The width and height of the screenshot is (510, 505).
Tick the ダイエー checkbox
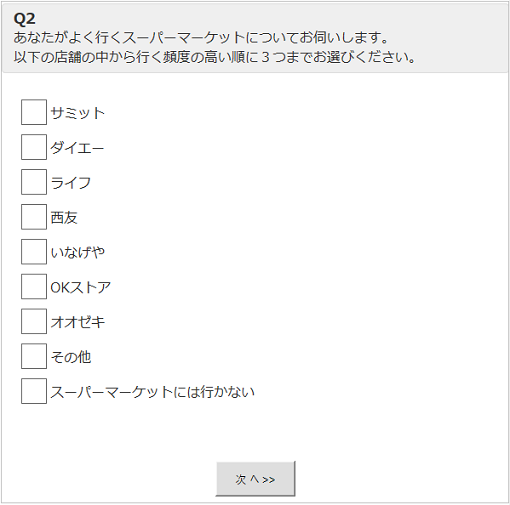click(x=34, y=147)
